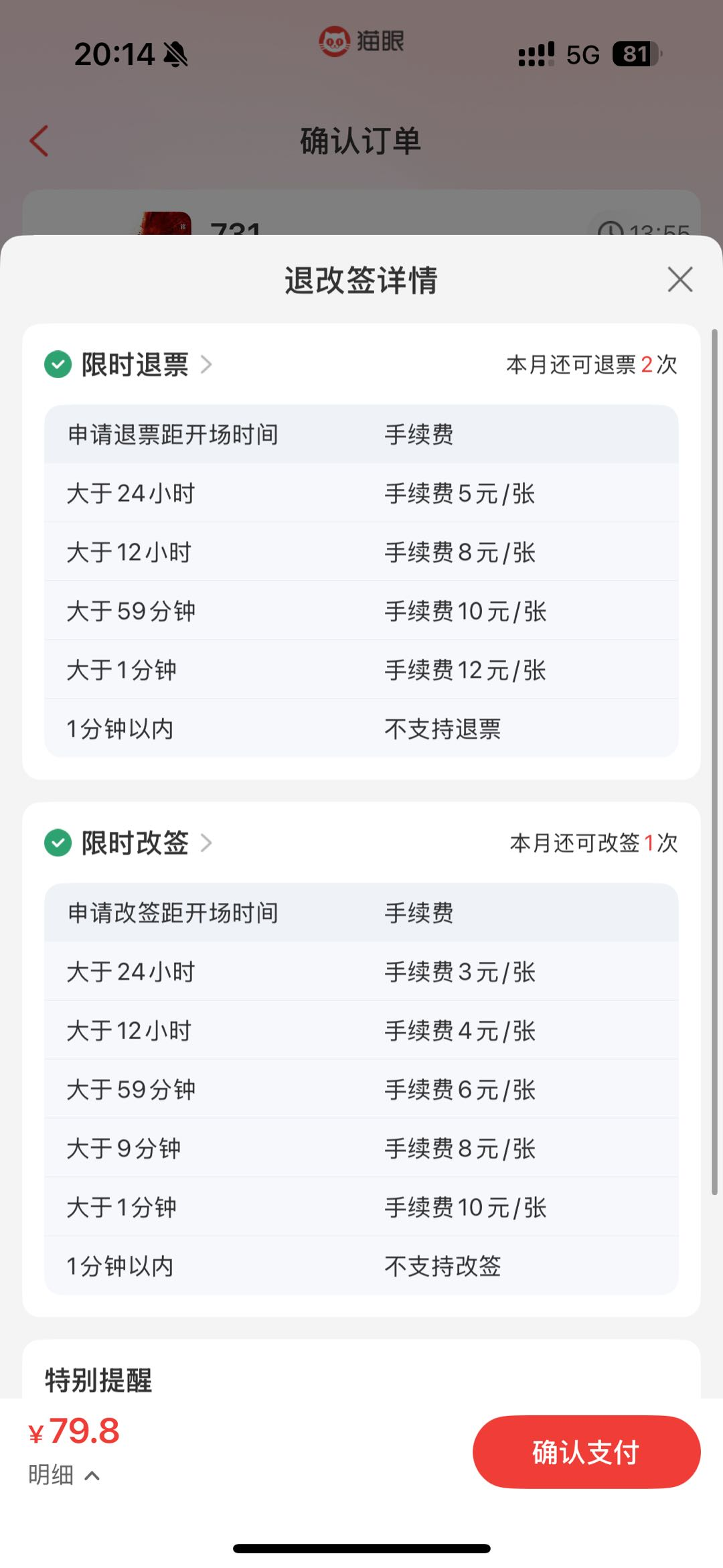
Task: Tap the clock icon on order card
Action: tap(610, 230)
